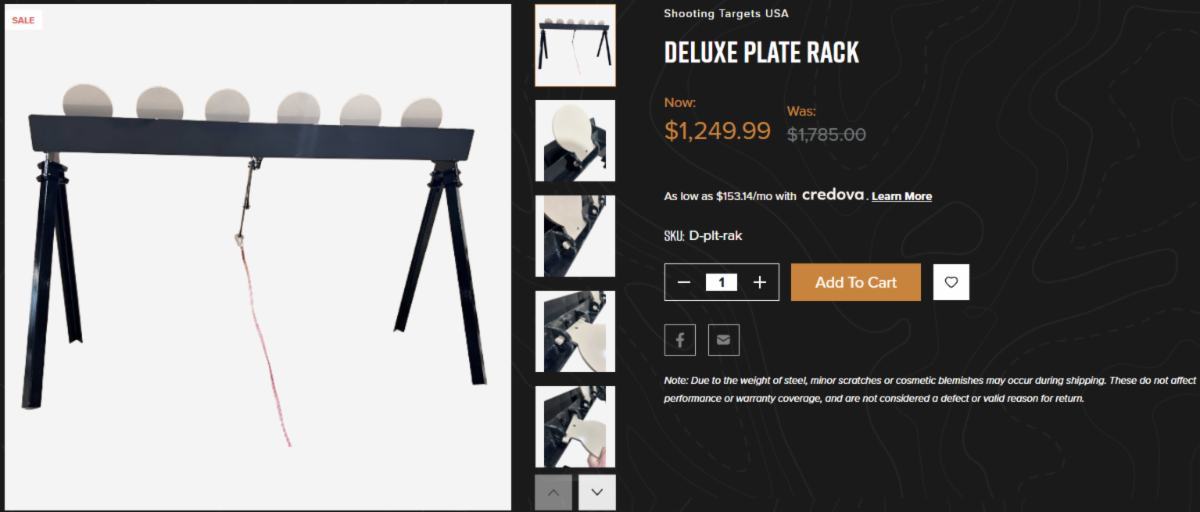
Task: Click the Add To Cart button
Action: click(856, 282)
